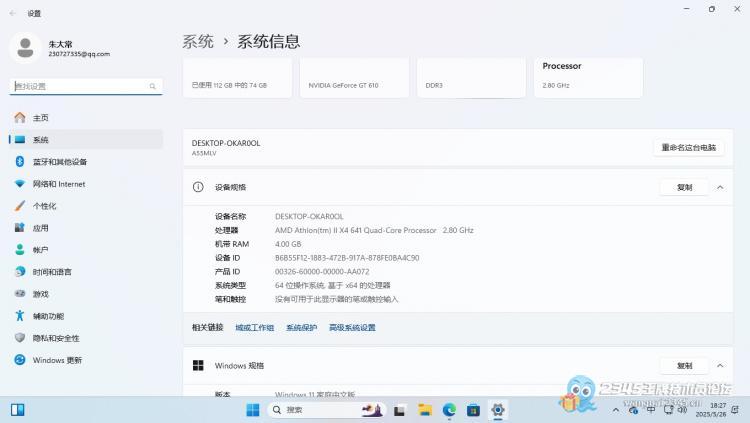This screenshot has height=423, width=750.
Task: Click the 设备规格 info icon
Action: [x=198, y=187]
